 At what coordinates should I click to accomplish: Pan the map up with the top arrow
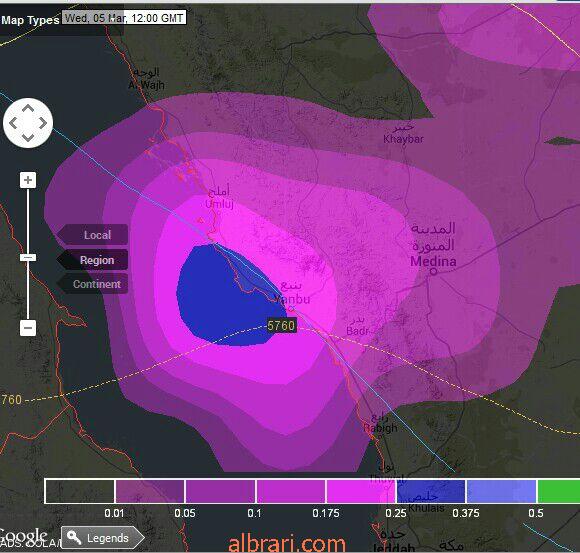point(28,109)
